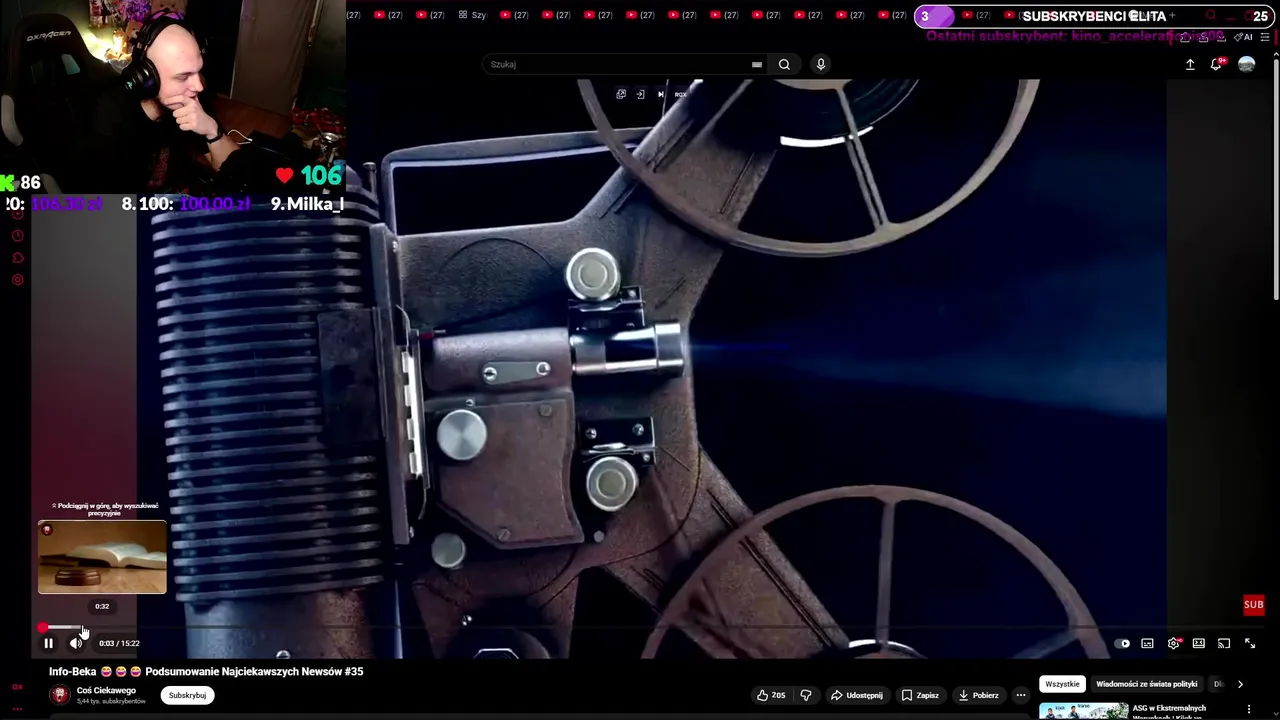Open the Szy bookmark folder tab

(x=472, y=15)
